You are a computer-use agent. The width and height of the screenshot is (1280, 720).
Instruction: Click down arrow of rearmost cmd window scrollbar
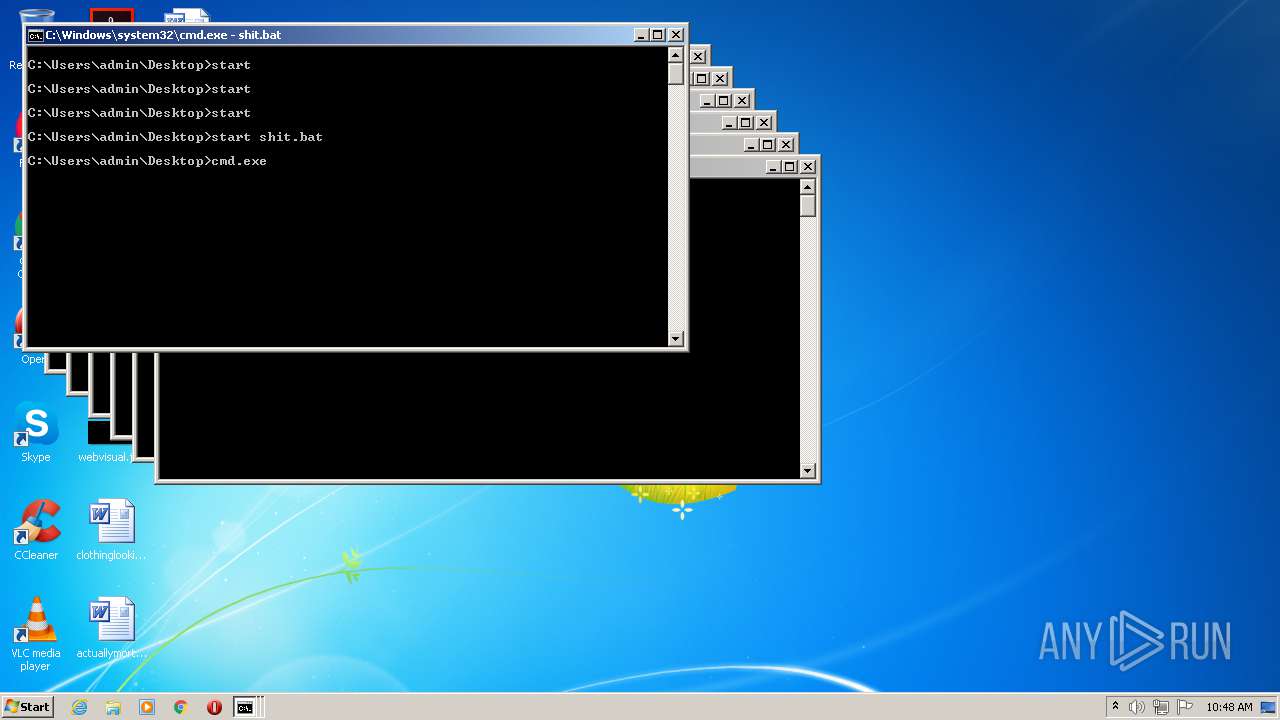[808, 471]
